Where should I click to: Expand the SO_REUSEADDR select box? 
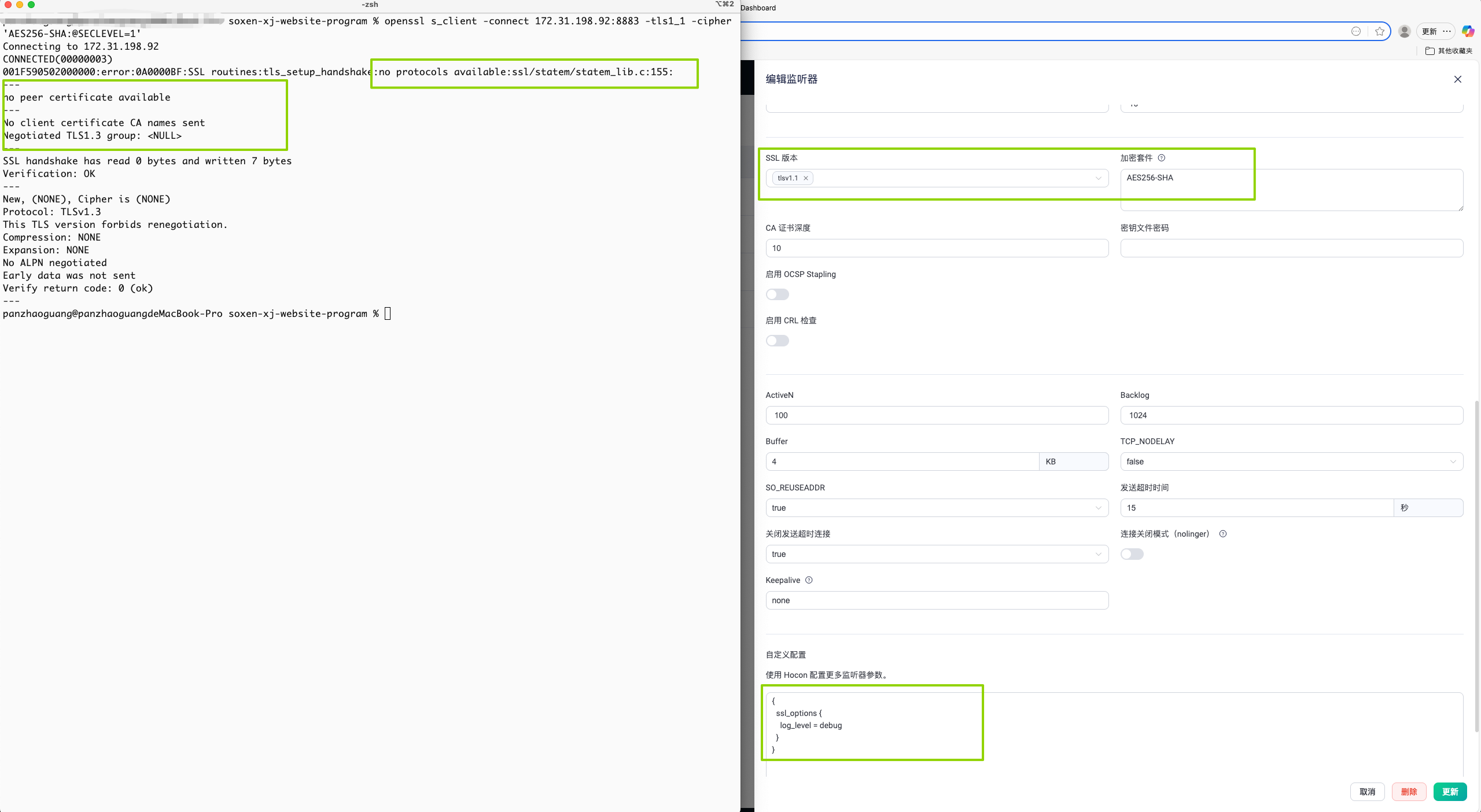[x=937, y=508]
